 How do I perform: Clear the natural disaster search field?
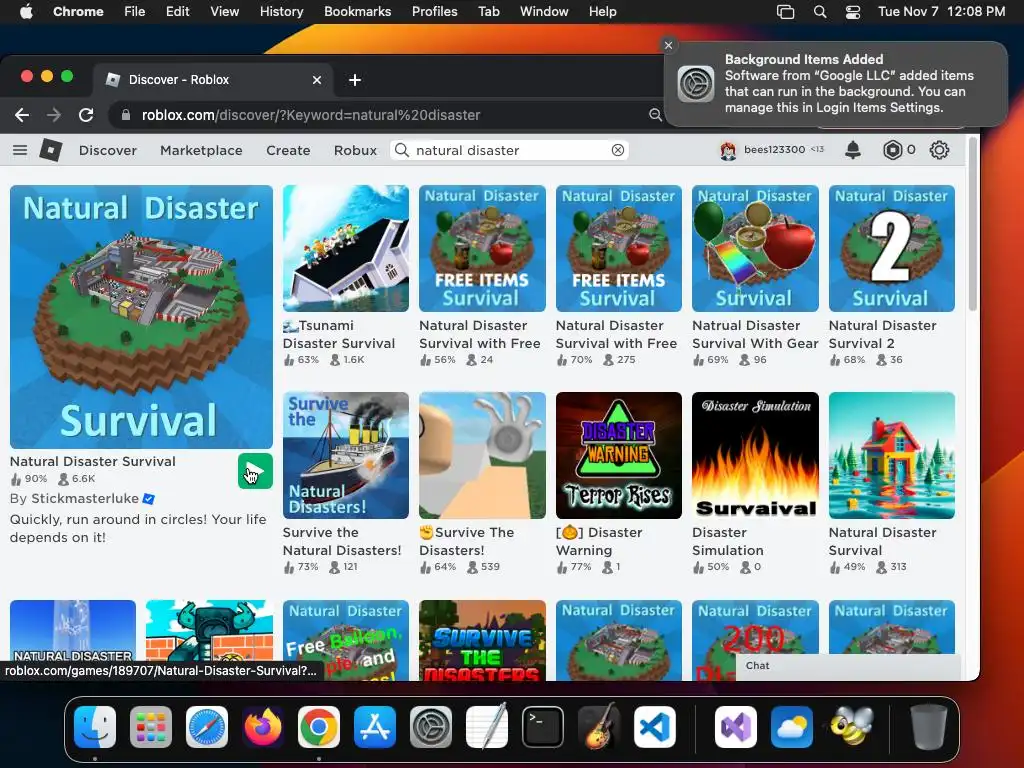[x=617, y=150]
